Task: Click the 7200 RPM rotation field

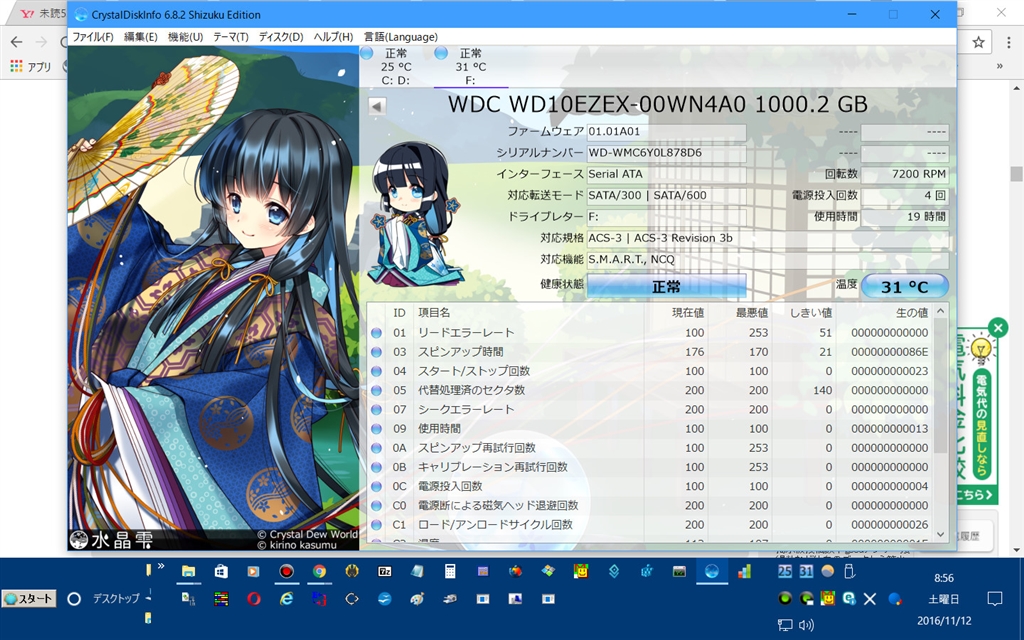Action: [x=904, y=174]
